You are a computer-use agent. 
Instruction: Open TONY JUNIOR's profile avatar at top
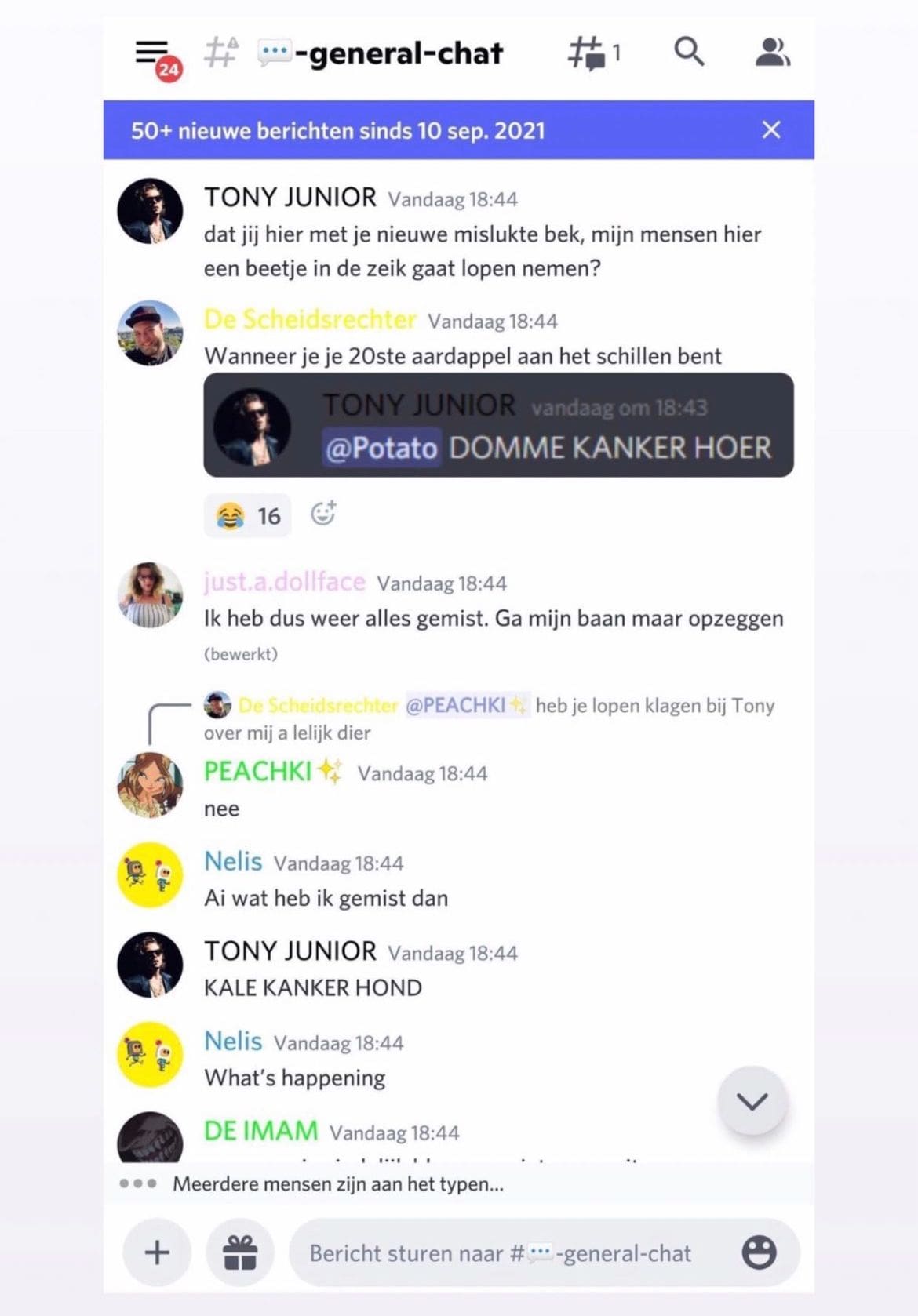[150, 211]
